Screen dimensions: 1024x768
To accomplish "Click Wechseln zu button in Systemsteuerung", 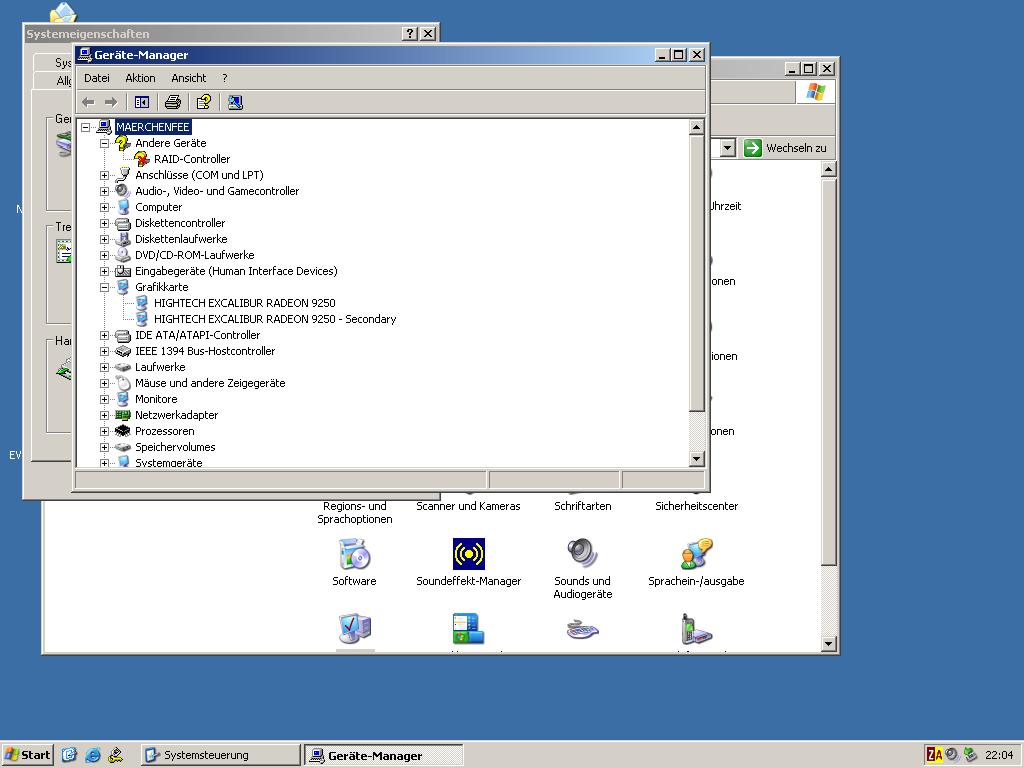I will pos(786,148).
